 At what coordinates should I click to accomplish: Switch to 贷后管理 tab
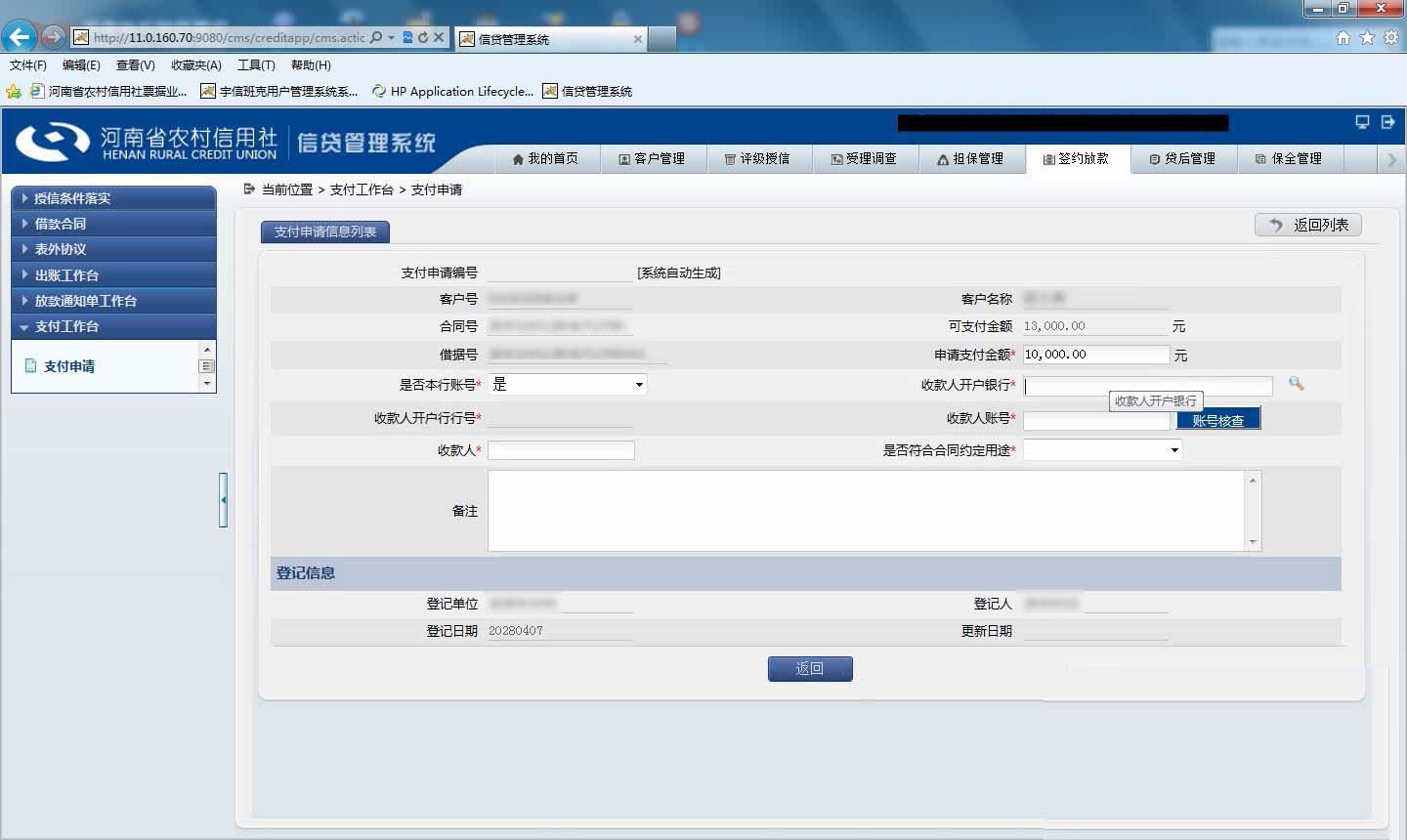tap(1183, 159)
